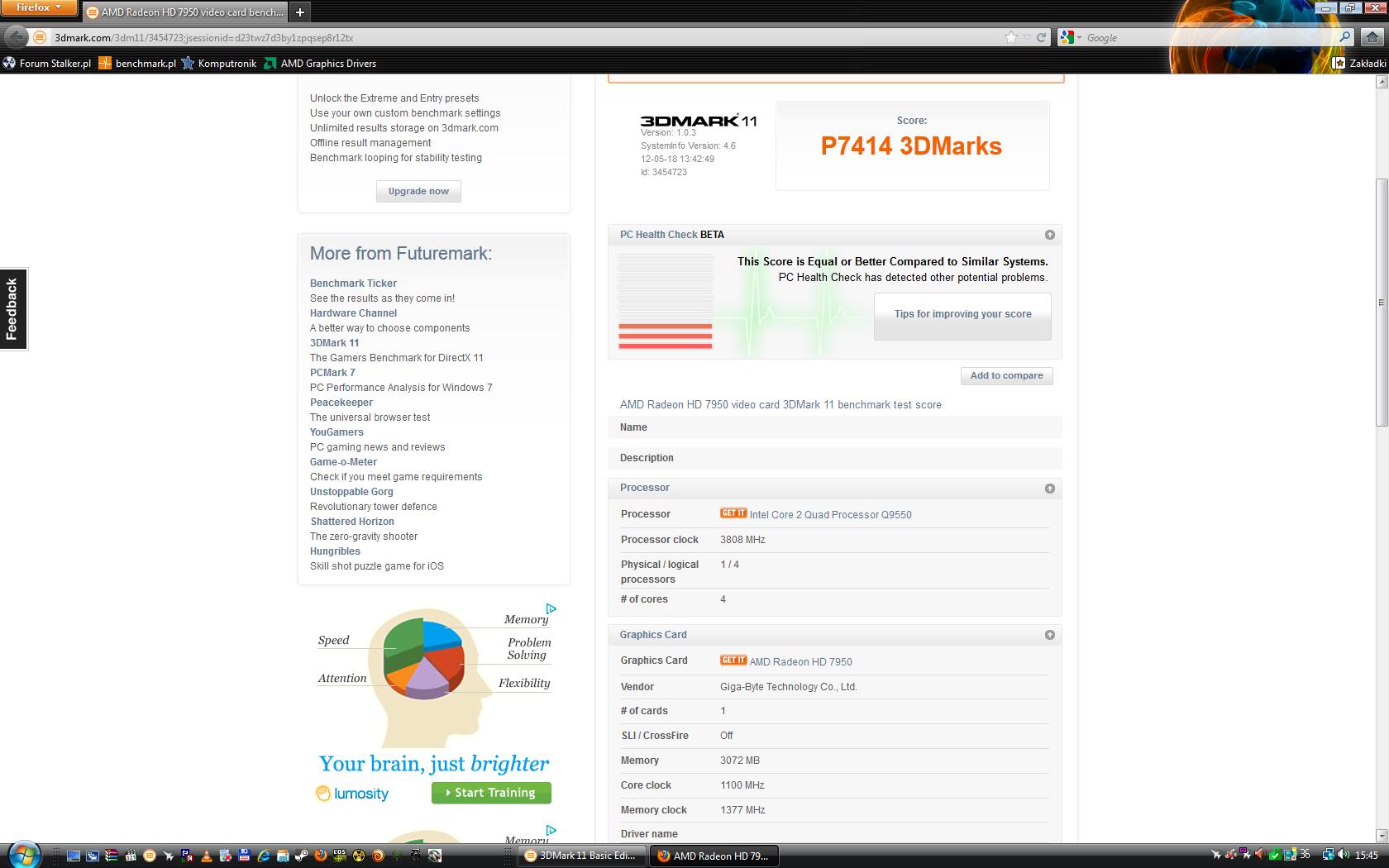The height and width of the screenshot is (868, 1389).
Task: Open the Peacekeeper link
Action: (341, 403)
